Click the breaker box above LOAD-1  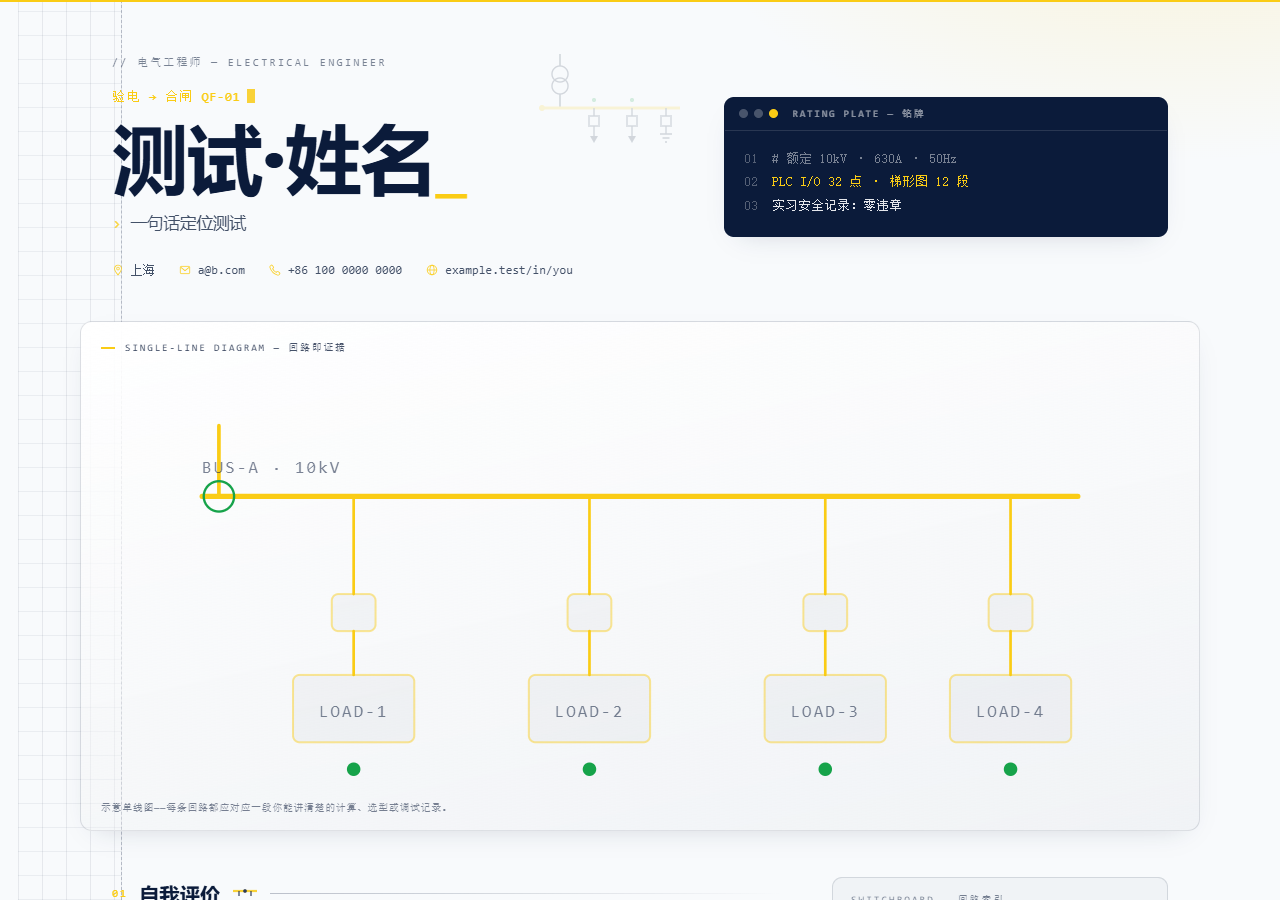[354, 613]
